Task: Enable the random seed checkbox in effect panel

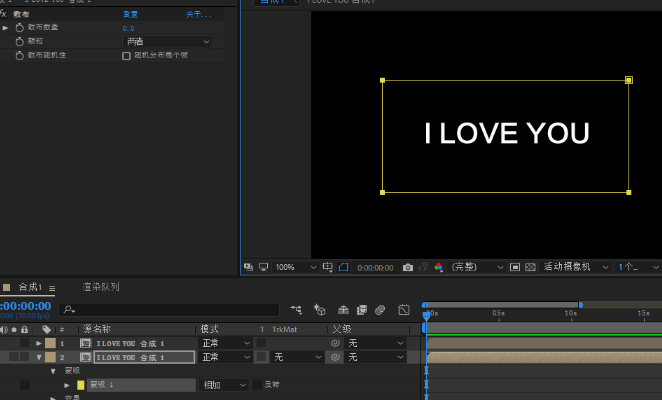Action: [126, 56]
